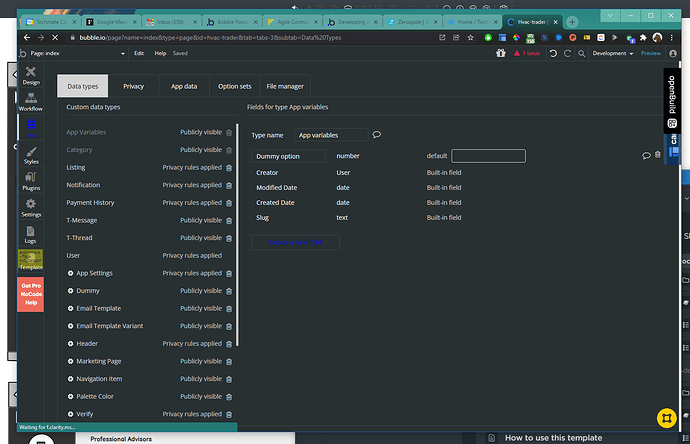
Task: Switch to the Privacy tab
Action: click(133, 86)
